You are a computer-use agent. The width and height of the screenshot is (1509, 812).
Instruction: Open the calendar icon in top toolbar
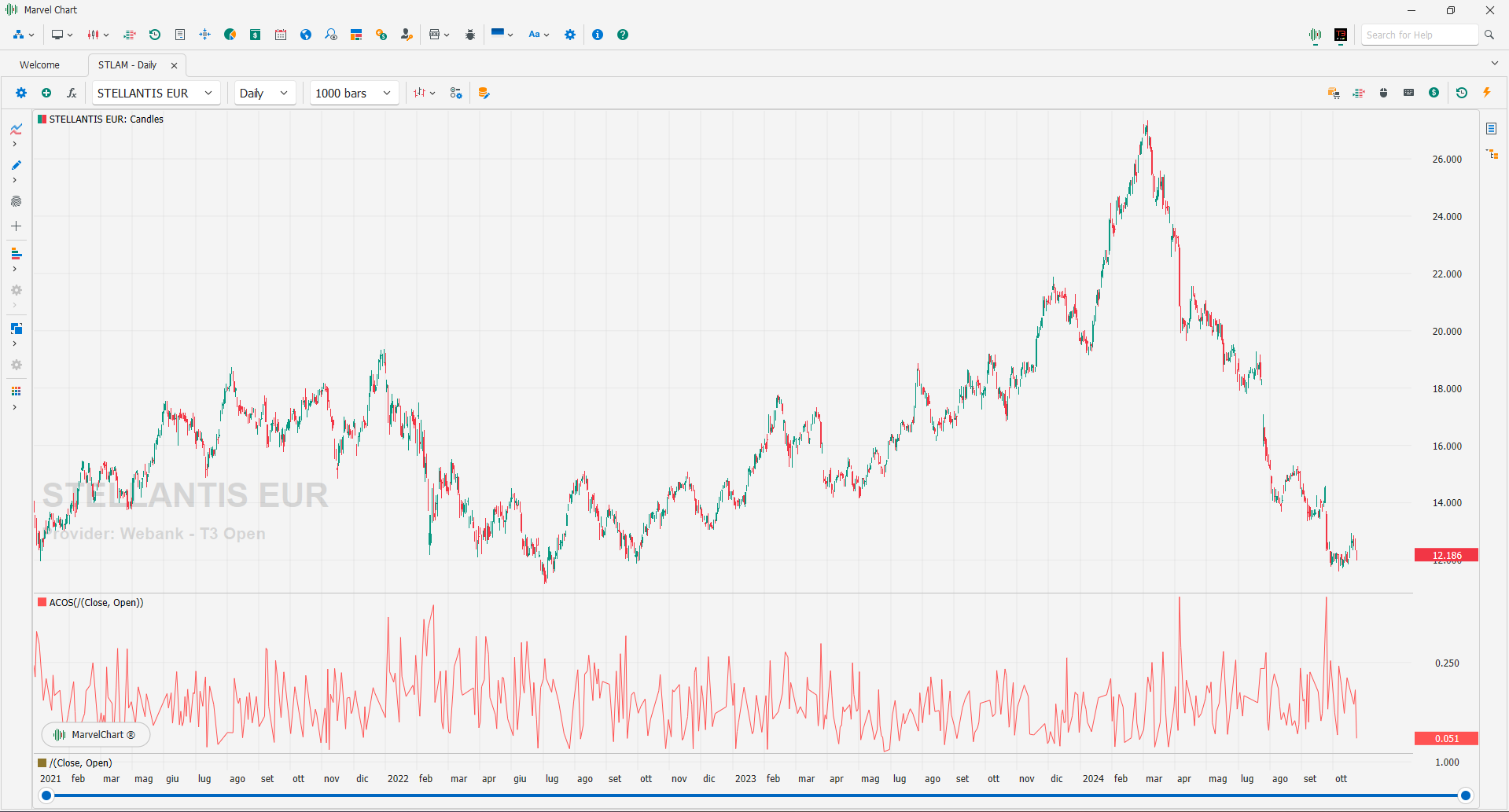coord(281,35)
